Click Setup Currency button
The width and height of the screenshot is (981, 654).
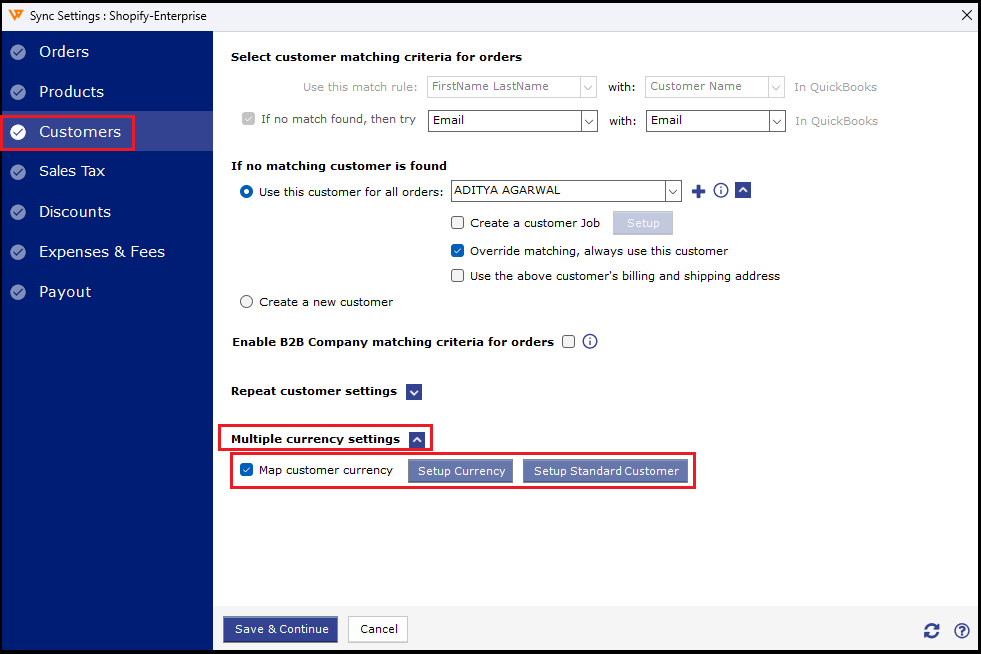coord(460,471)
